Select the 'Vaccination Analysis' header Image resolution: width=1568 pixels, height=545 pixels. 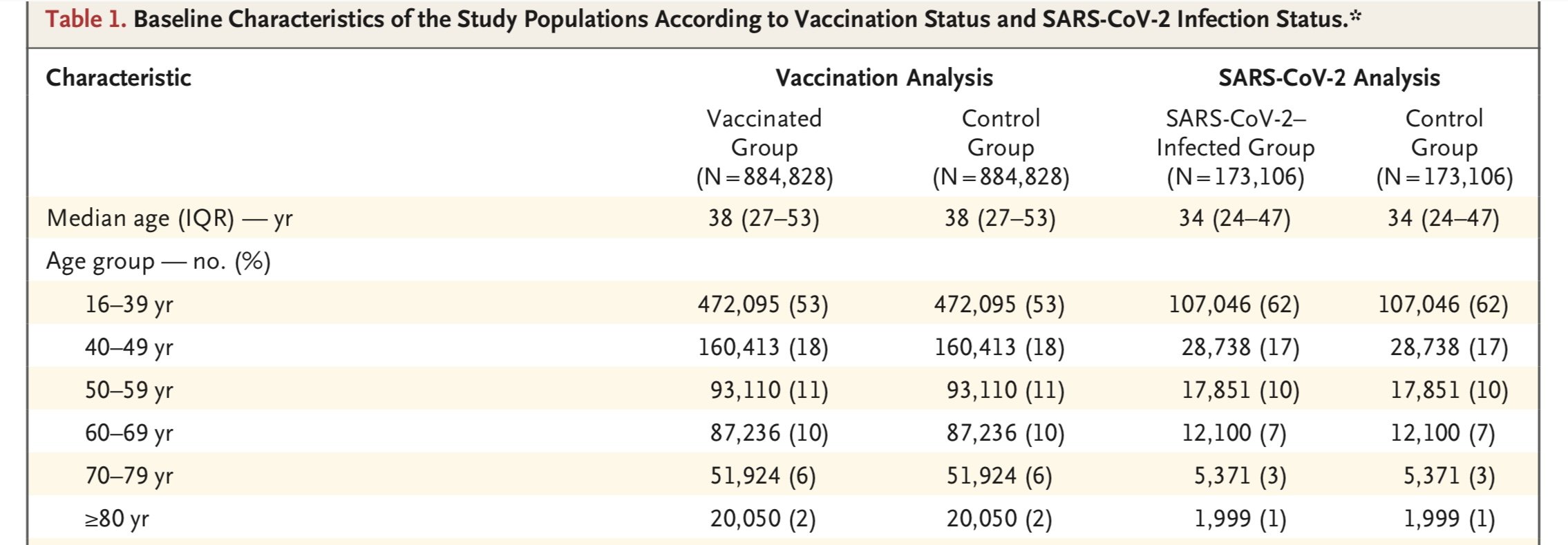coord(884,78)
